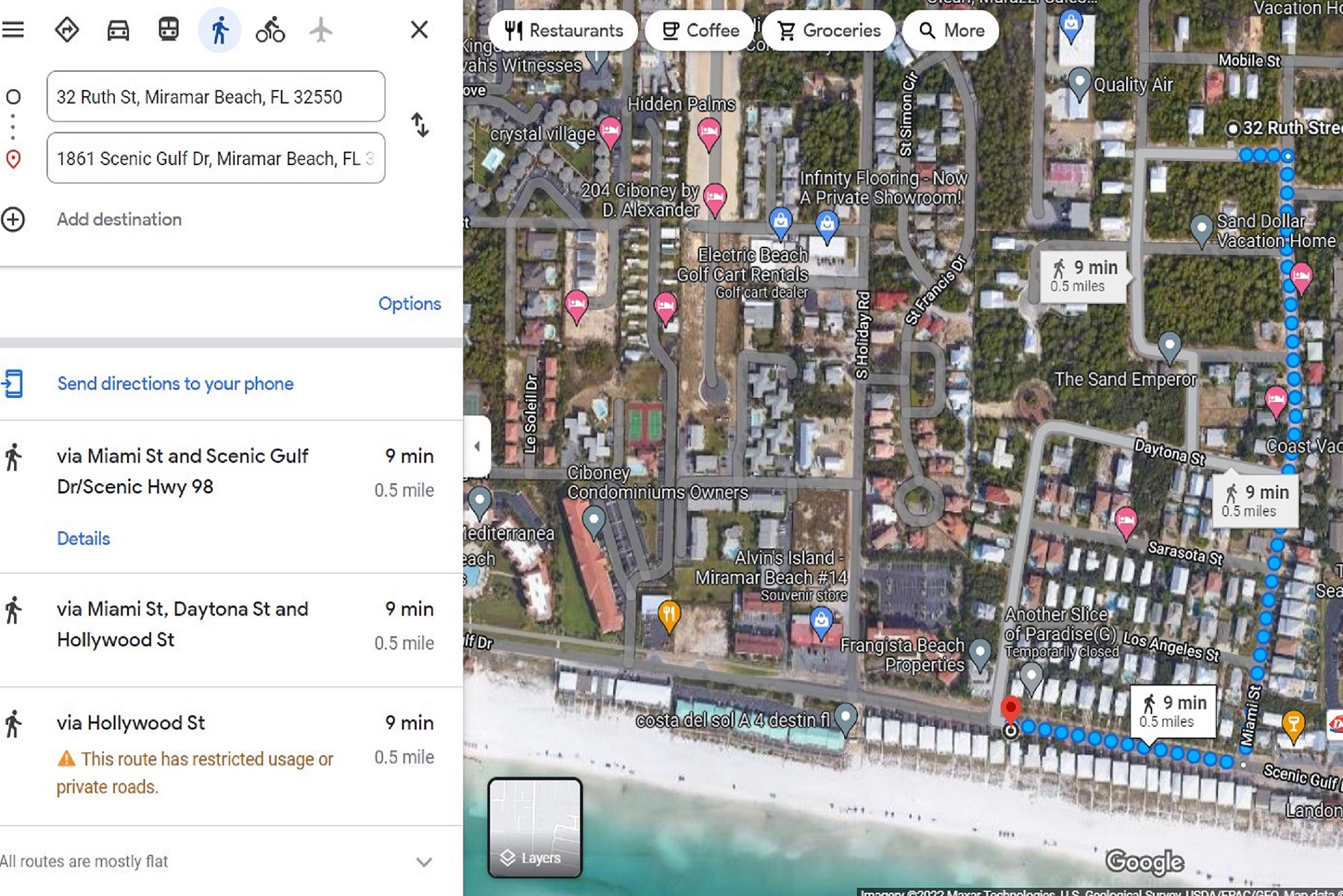Search nearby Coffee chip
Image resolution: width=1343 pixels, height=896 pixels.
click(700, 31)
